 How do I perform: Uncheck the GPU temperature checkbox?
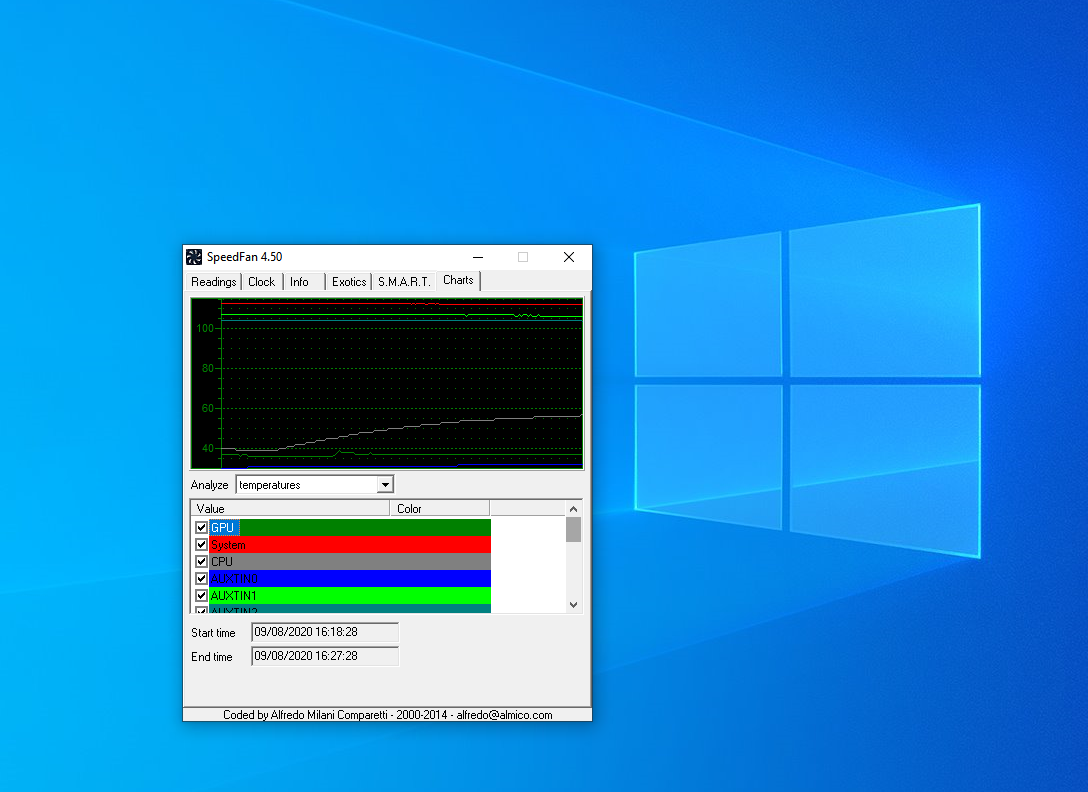point(201,528)
